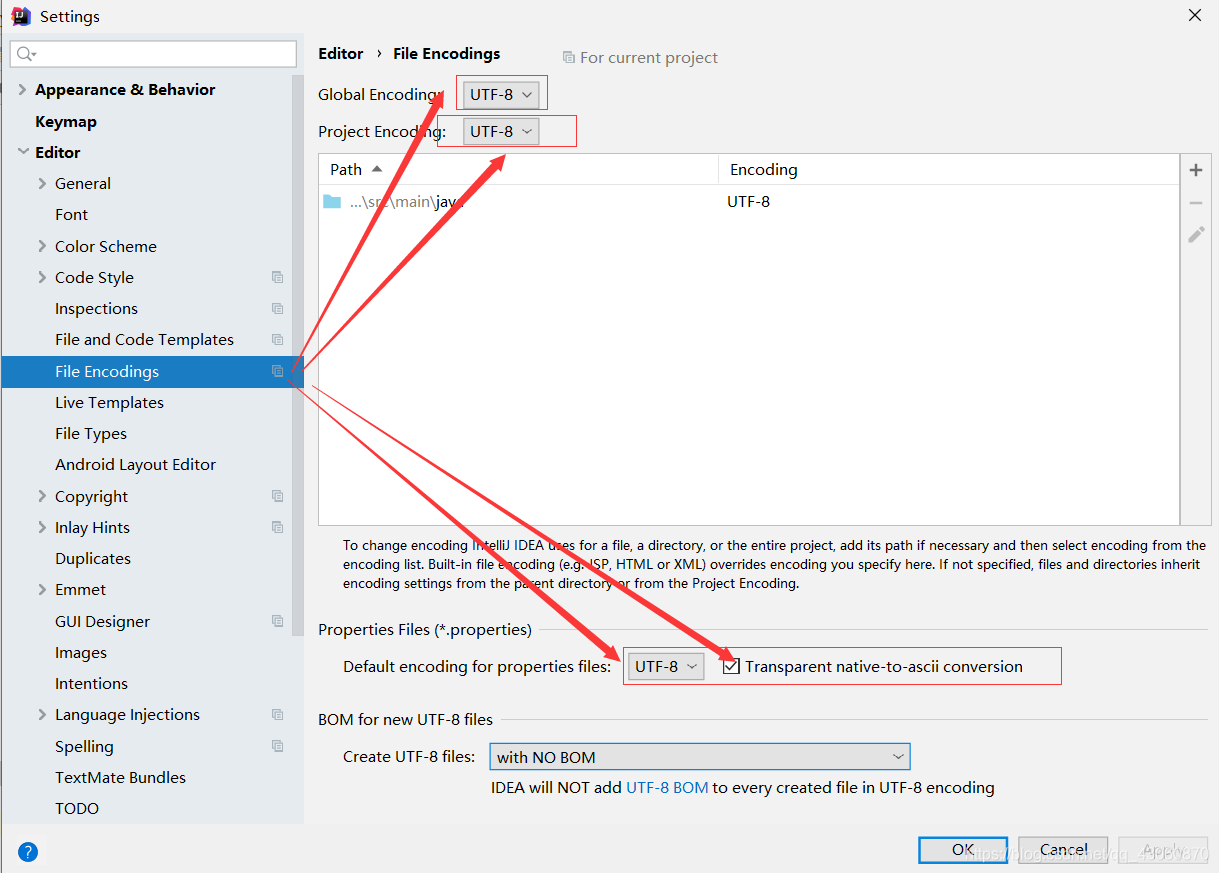This screenshot has height=873, width=1219.
Task: Click the project-level icon beside Code Style
Action: click(277, 278)
